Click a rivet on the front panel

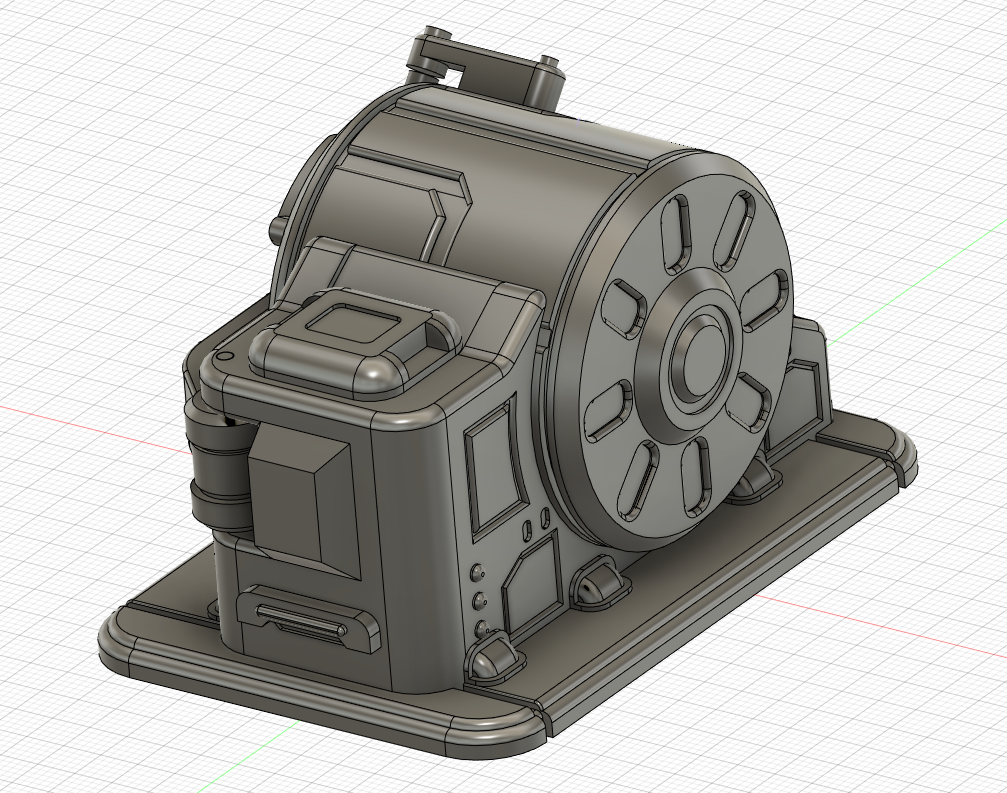(478, 575)
